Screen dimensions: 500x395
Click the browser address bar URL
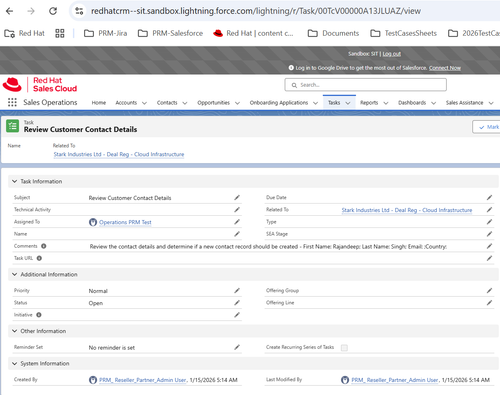tap(256, 11)
